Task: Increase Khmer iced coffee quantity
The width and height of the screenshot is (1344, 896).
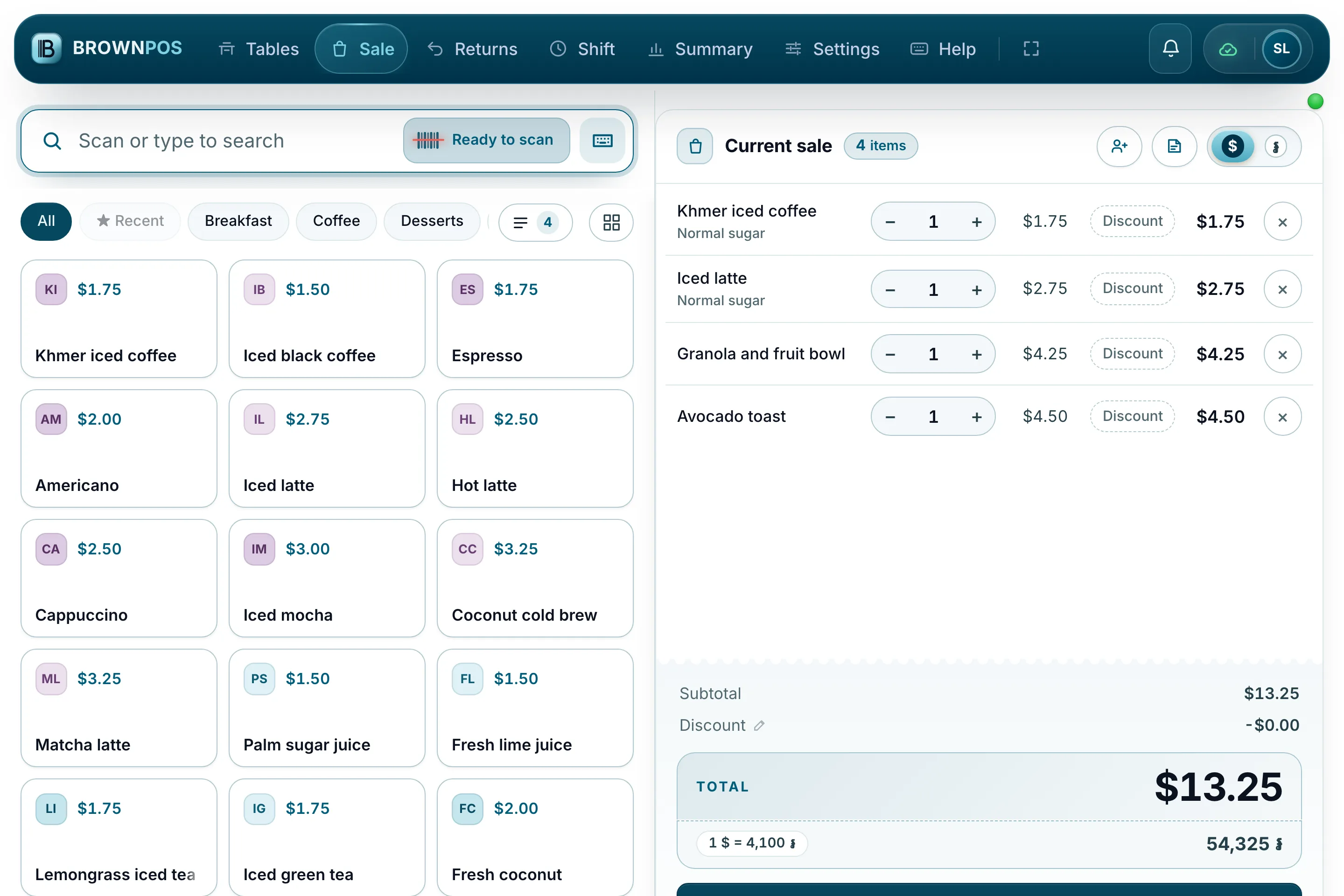Action: click(976, 222)
